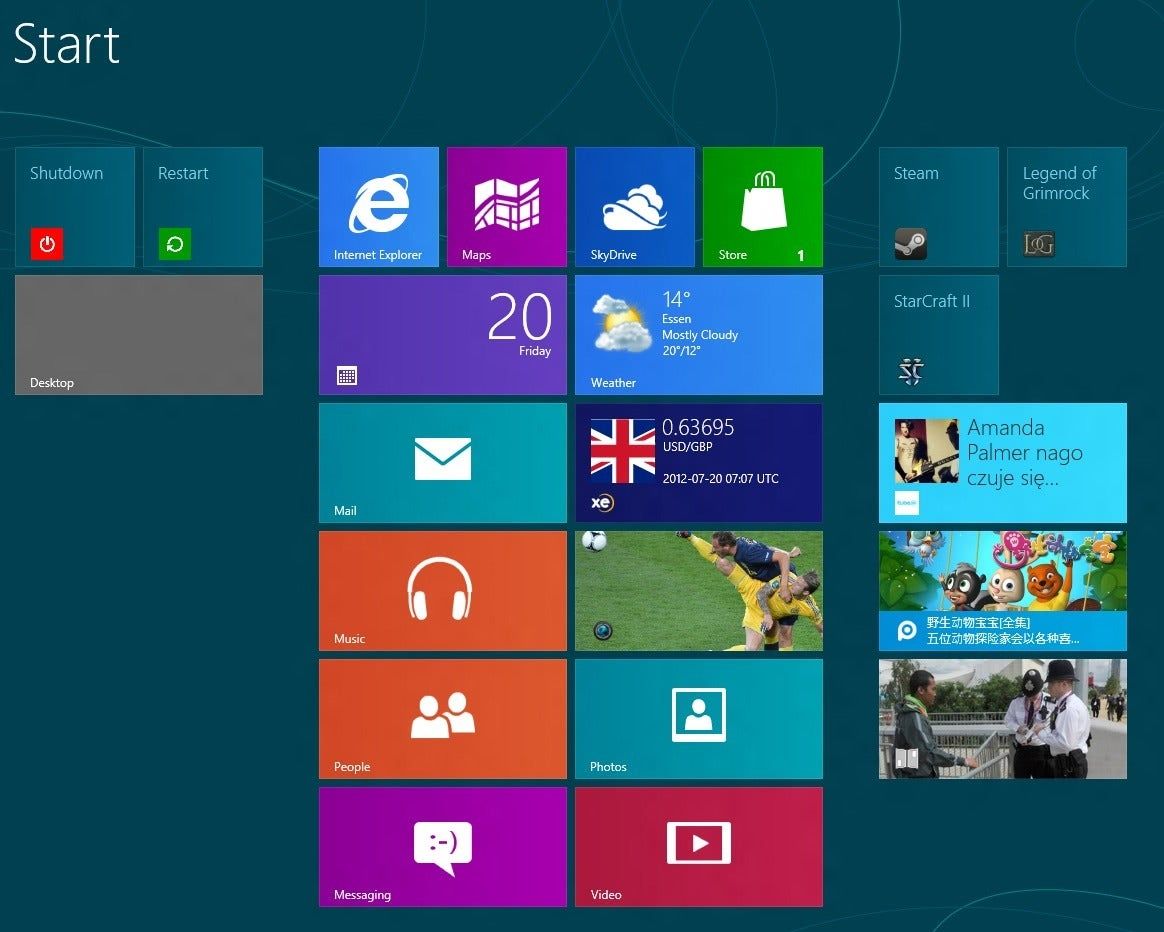Open the Calendar tile showing Friday the 20th
This screenshot has height=932, width=1164.
pyautogui.click(x=442, y=334)
